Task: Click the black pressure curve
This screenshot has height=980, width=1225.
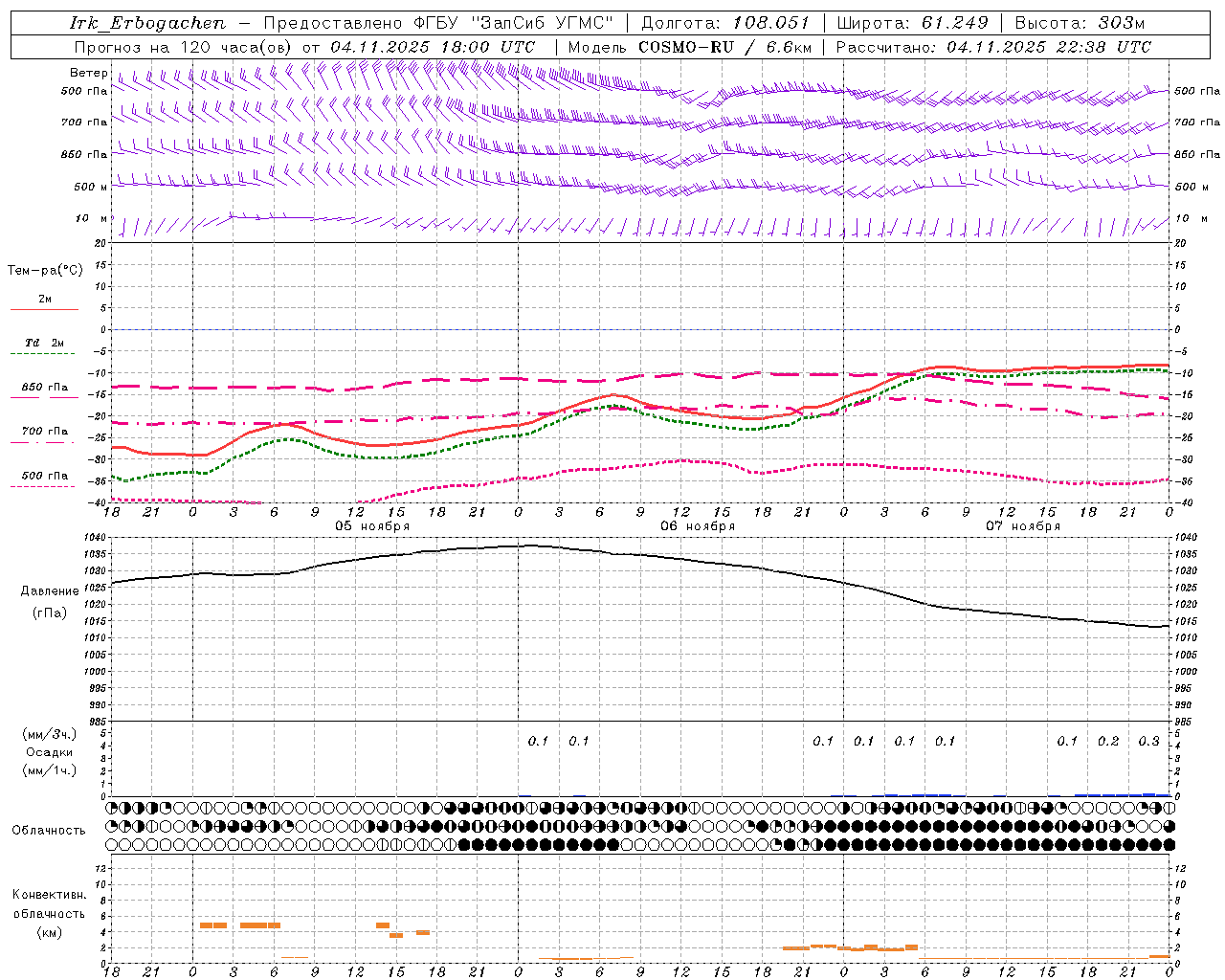Action: (x=640, y=555)
